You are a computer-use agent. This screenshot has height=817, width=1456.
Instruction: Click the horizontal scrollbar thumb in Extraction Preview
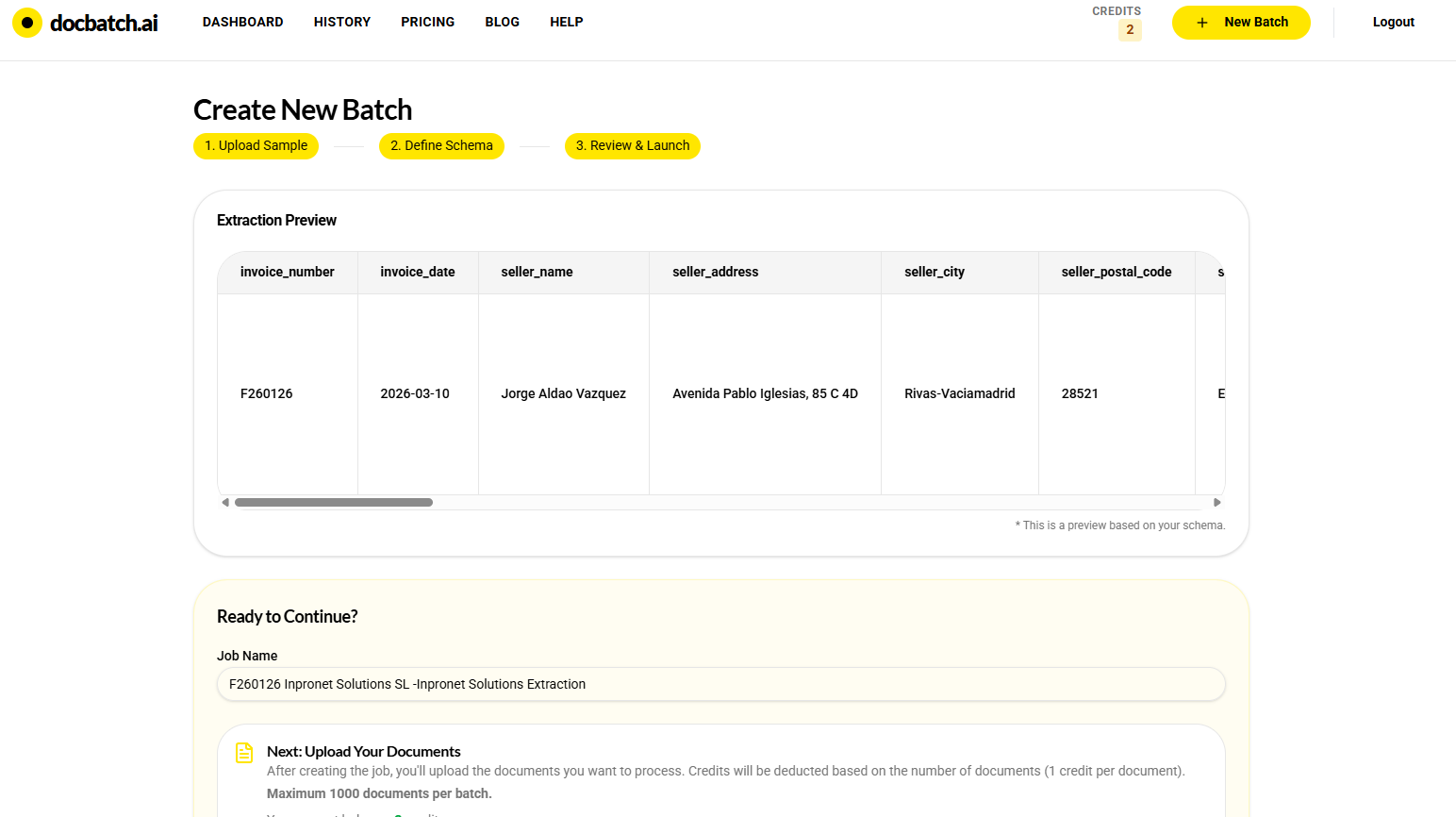pyautogui.click(x=334, y=503)
